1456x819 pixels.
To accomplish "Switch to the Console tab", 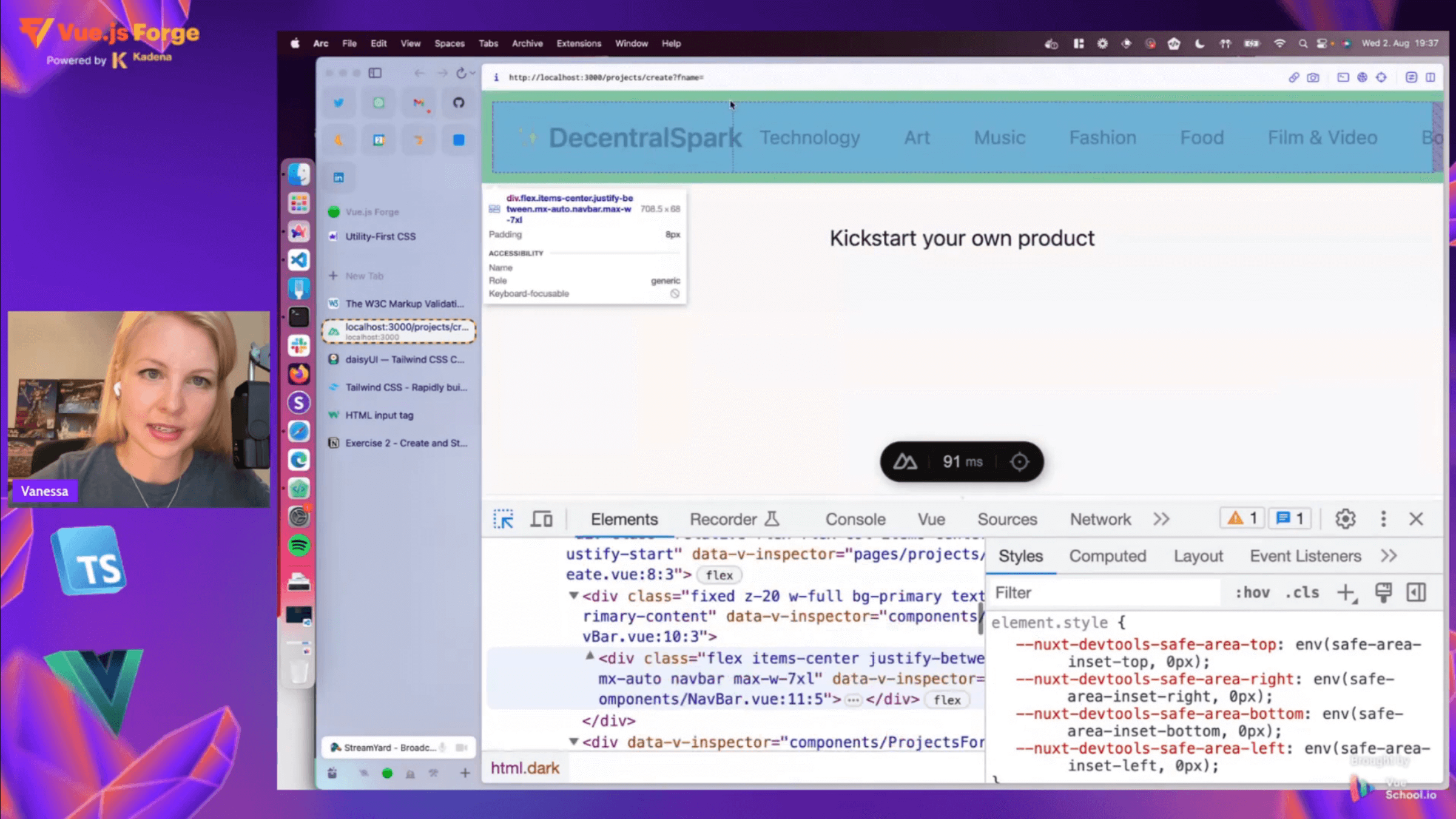I will click(855, 519).
